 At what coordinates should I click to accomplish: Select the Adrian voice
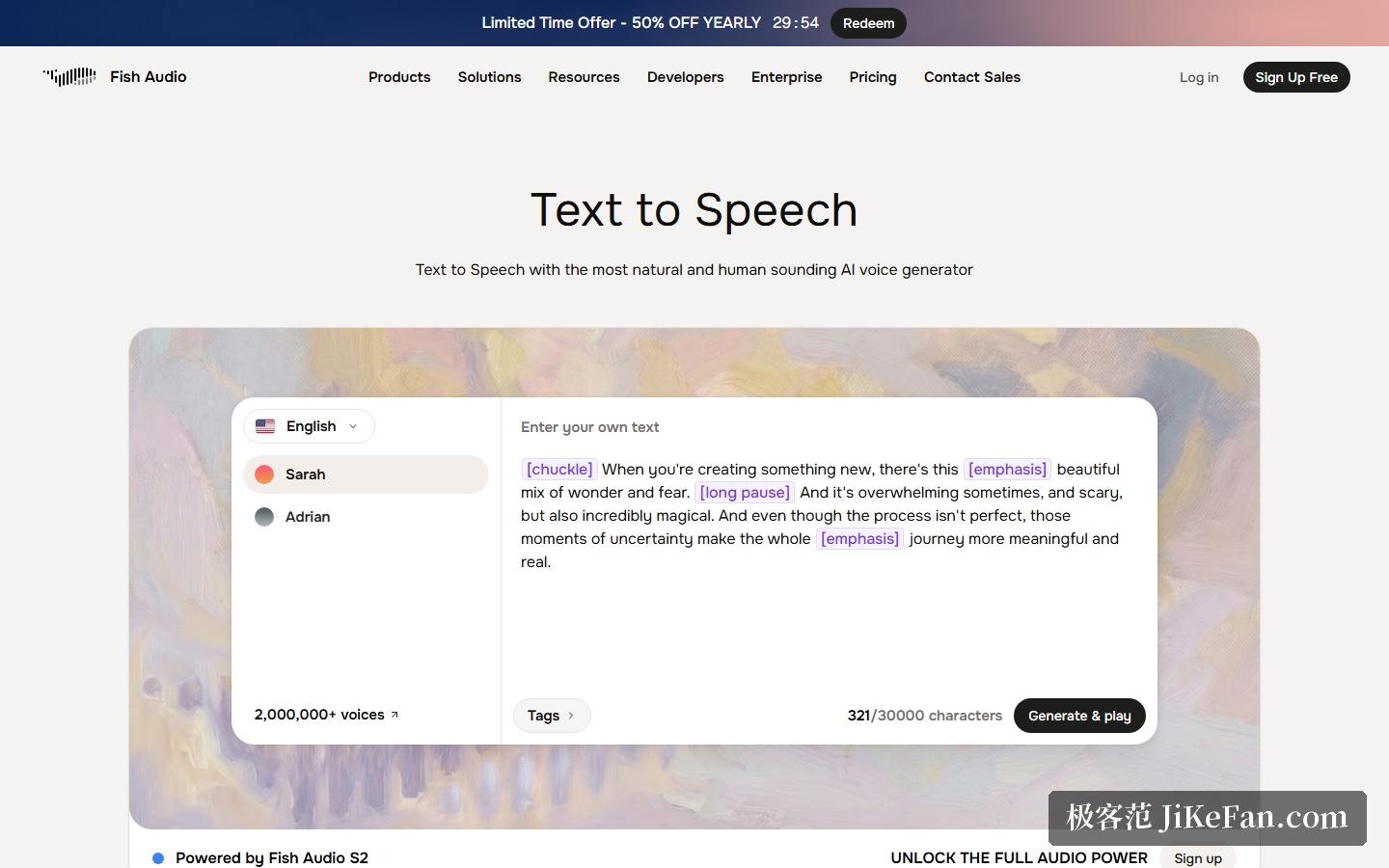pos(366,517)
